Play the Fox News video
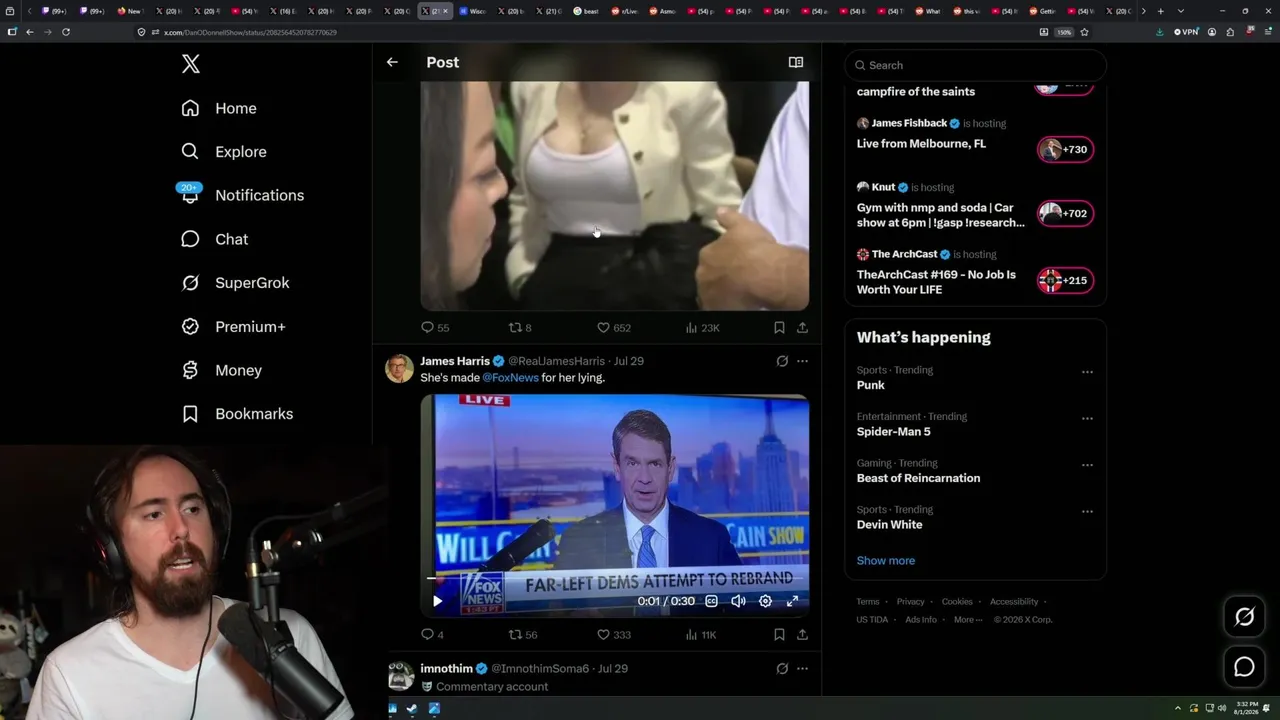 (x=437, y=601)
